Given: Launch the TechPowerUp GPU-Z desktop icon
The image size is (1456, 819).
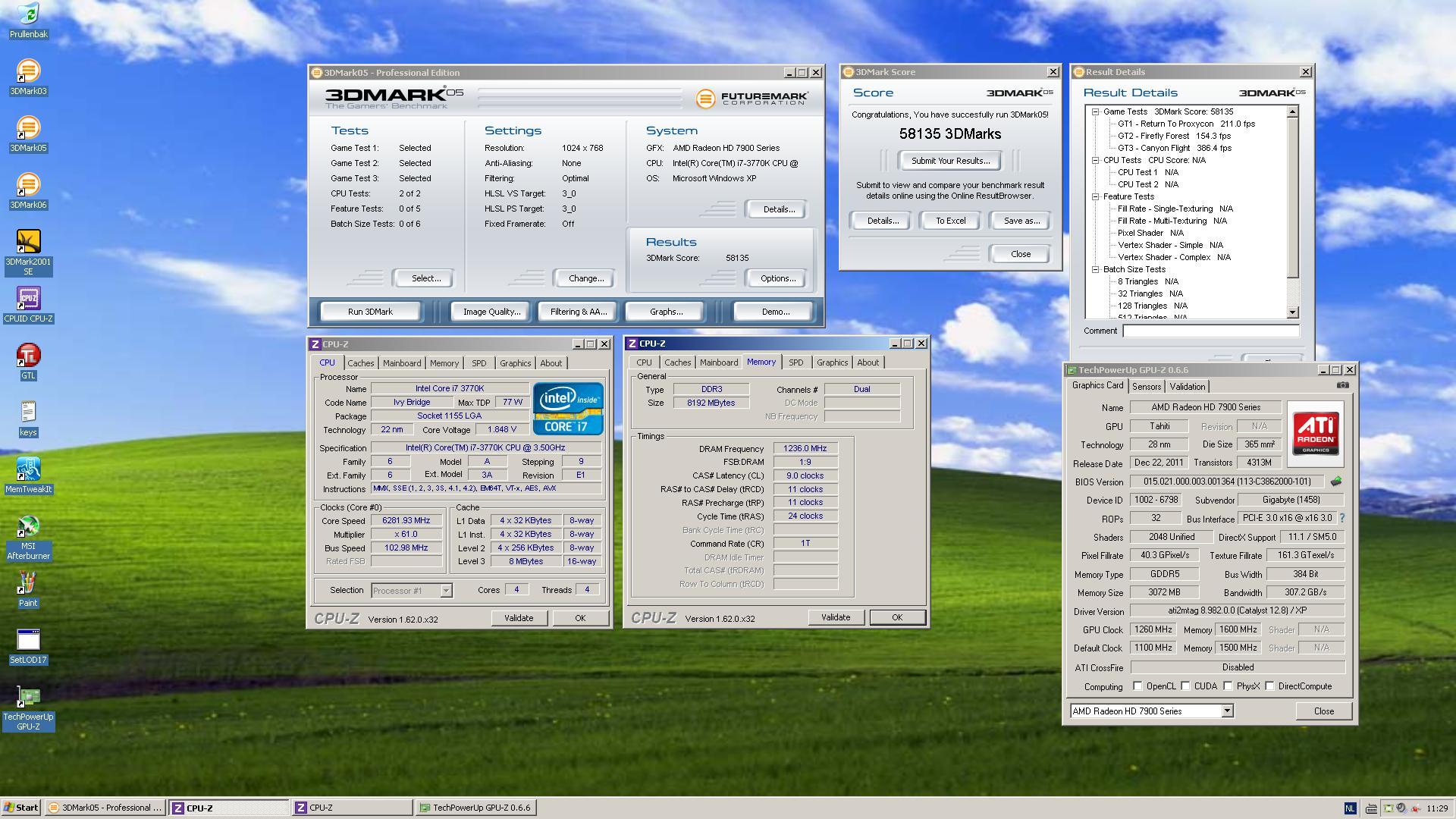Looking at the screenshot, I should (28, 708).
